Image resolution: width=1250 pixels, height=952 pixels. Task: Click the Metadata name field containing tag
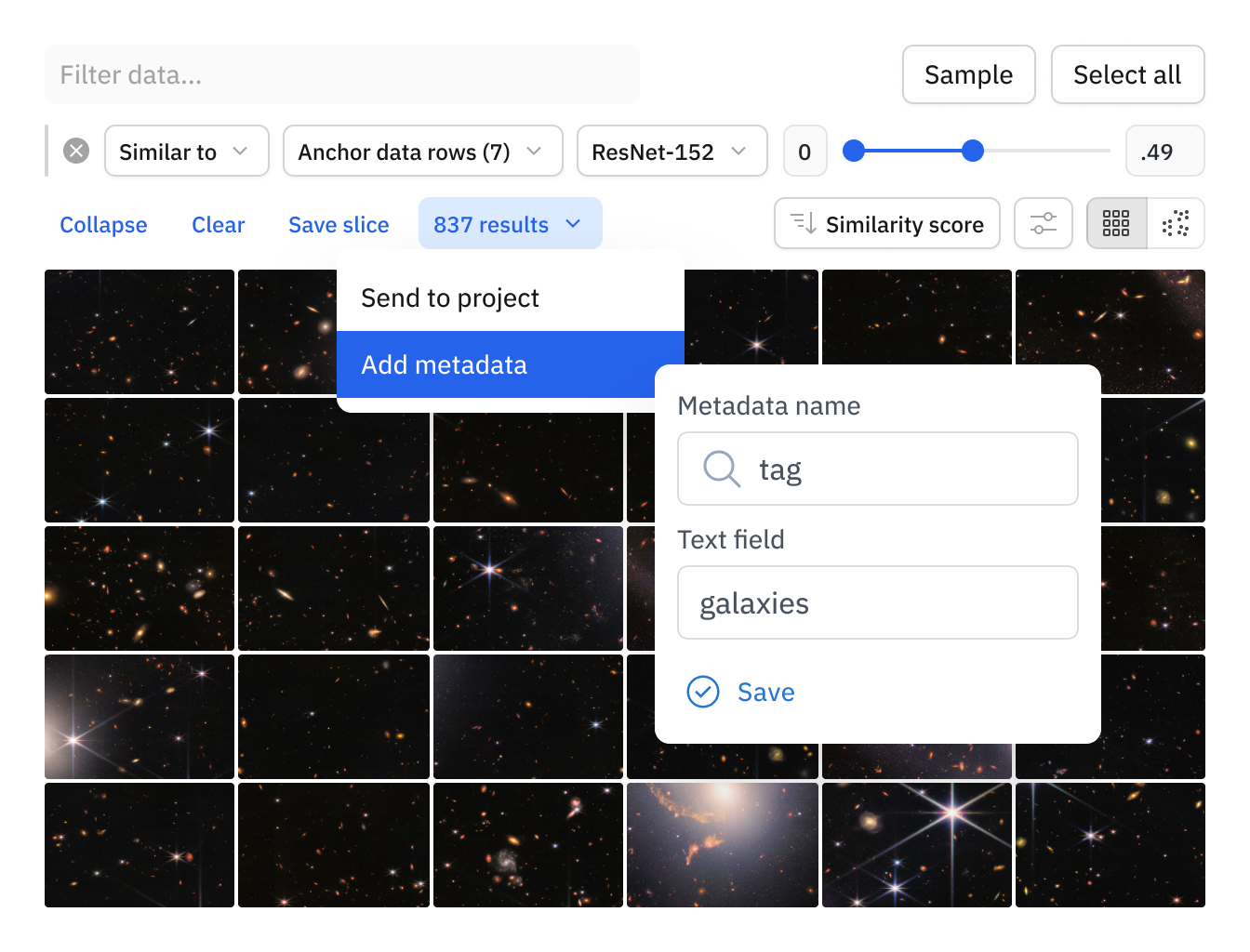click(878, 469)
